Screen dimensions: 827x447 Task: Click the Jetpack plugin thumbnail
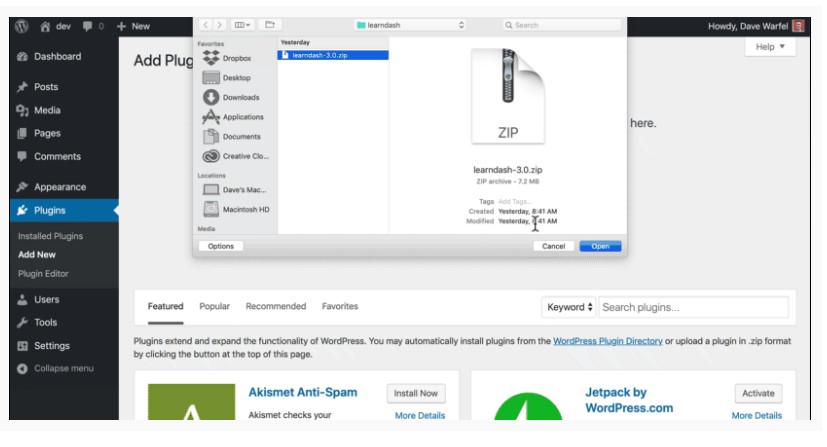click(x=528, y=406)
